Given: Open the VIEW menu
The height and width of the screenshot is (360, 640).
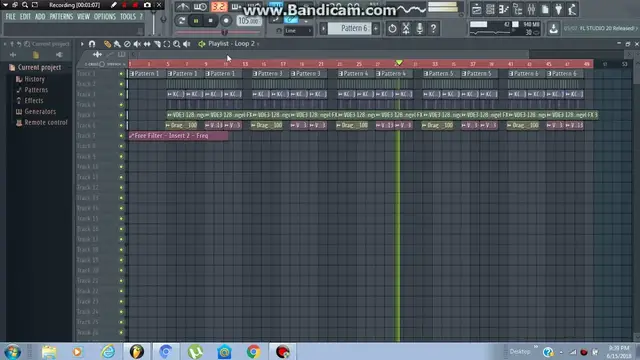Looking at the screenshot, I should tap(83, 17).
